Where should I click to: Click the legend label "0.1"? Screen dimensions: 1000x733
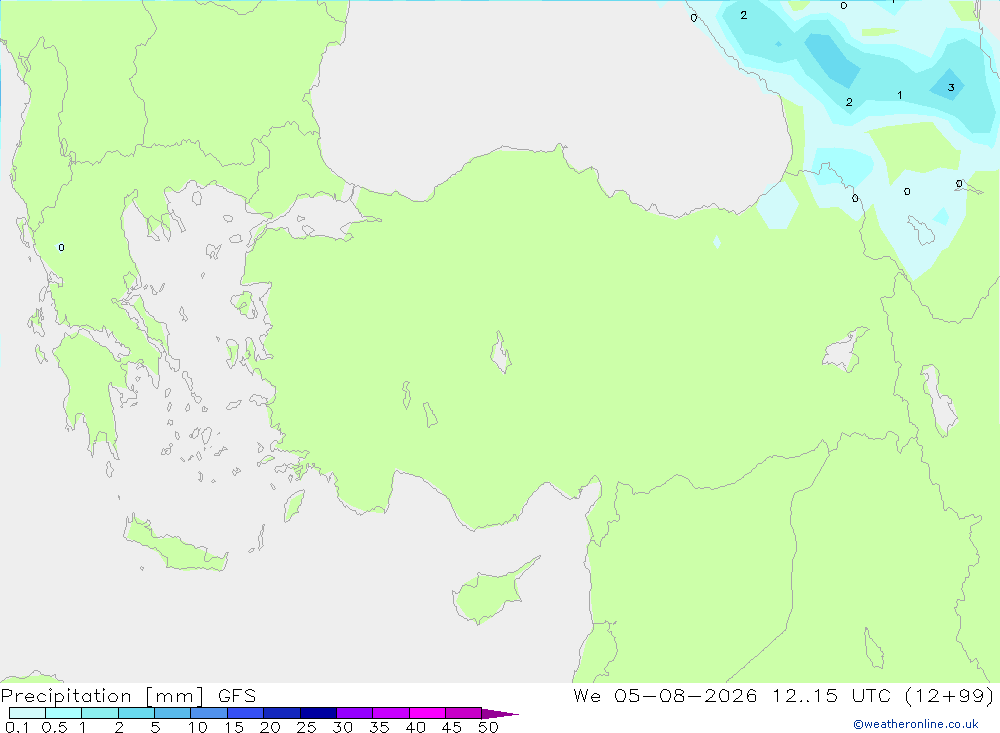(x=17, y=727)
